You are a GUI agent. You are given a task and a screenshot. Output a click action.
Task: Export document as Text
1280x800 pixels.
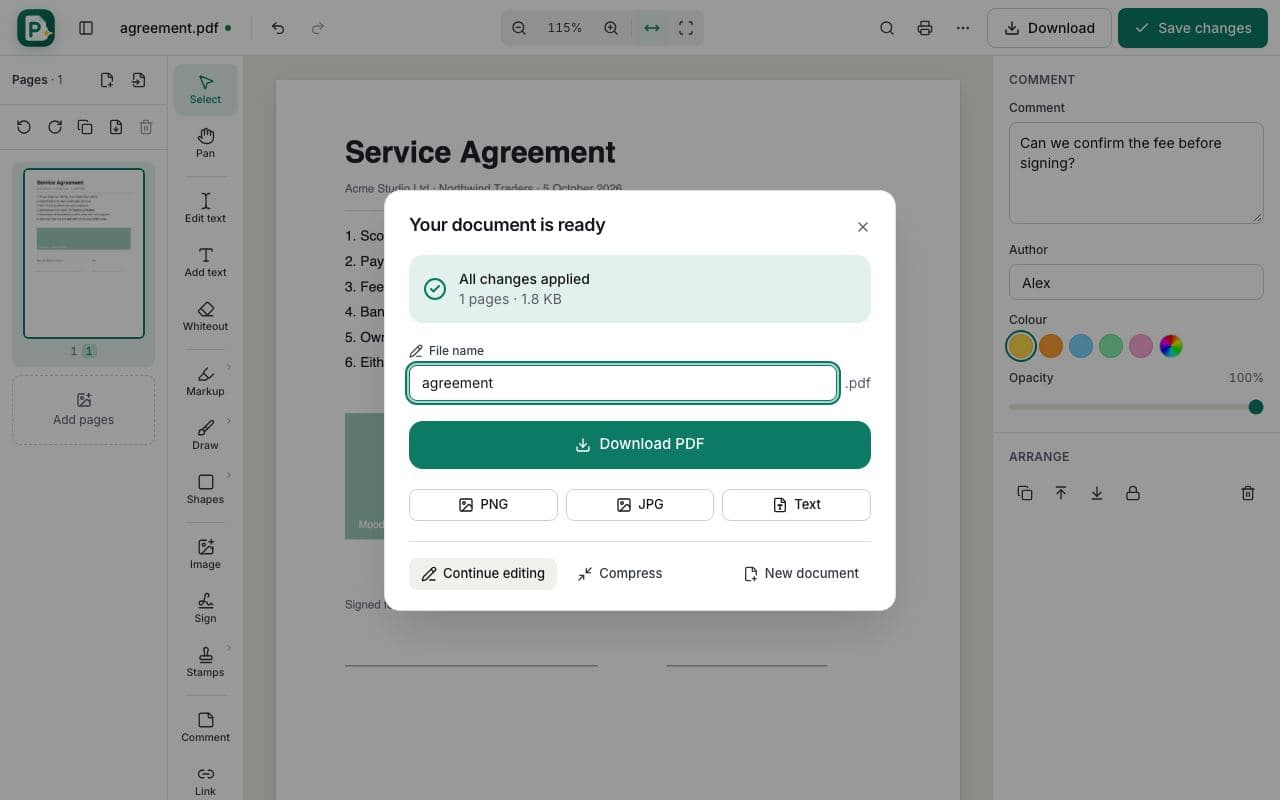[796, 505]
